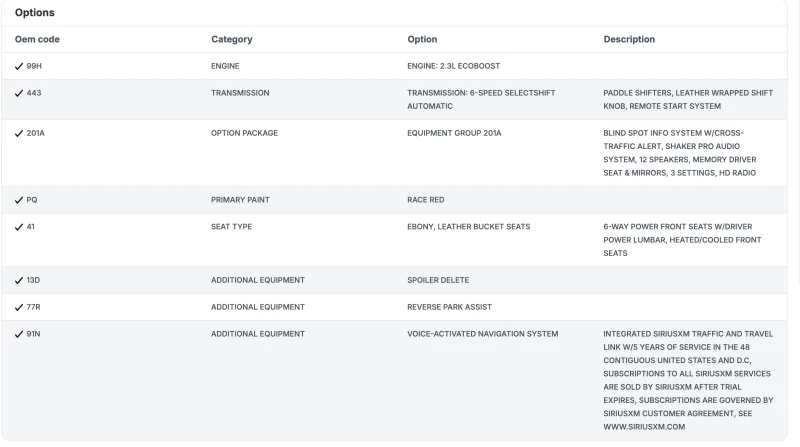Click the SPOILER DELETE option cell
This screenshot has height=447, width=800.
pyautogui.click(x=438, y=280)
